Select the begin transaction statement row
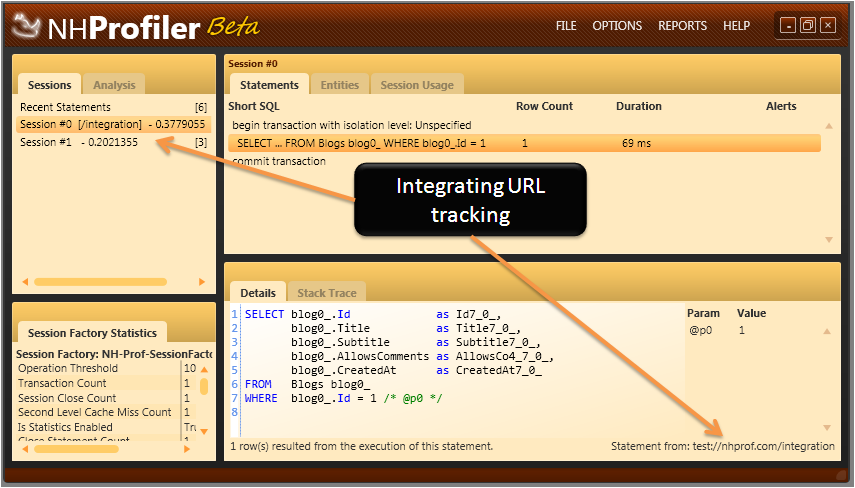Image resolution: width=855 pixels, height=488 pixels. pos(524,125)
